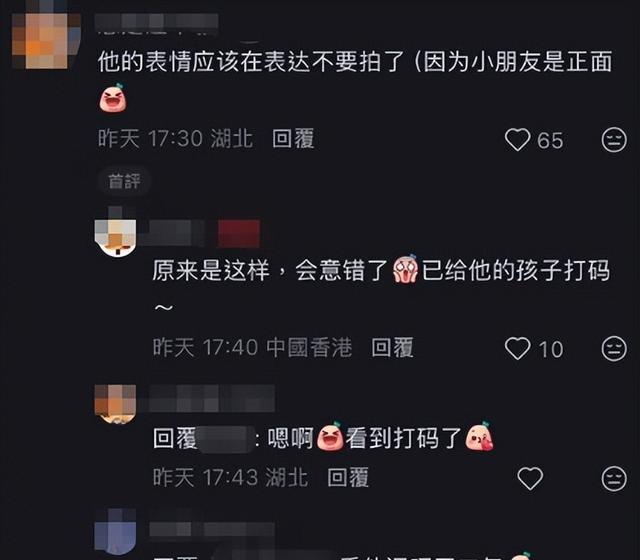The width and height of the screenshot is (640, 560).
Task: Like the 17:43 Hubei reply
Action: pyautogui.click(x=530, y=478)
